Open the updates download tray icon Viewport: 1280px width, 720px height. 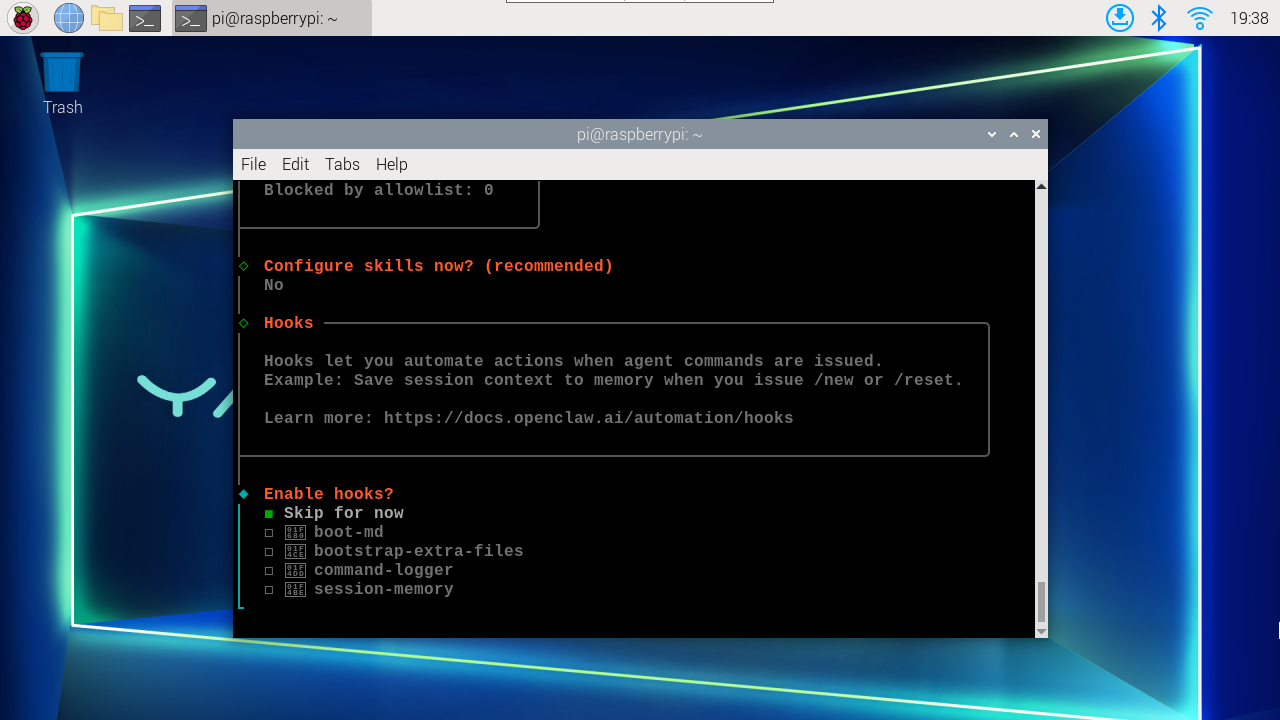coord(1120,18)
